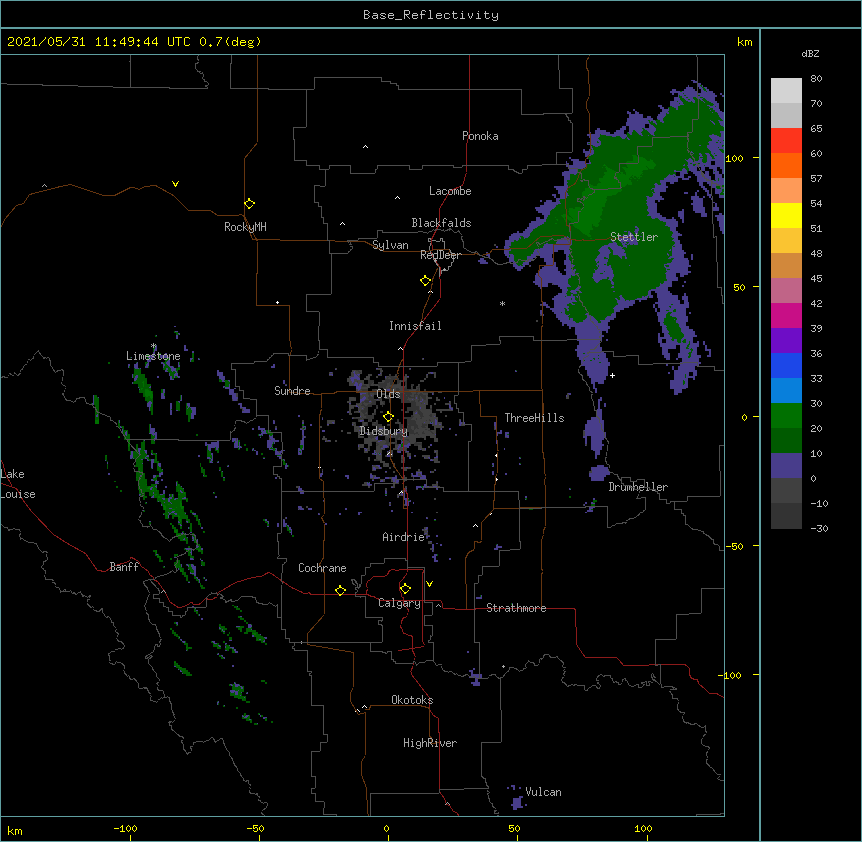Screen dimensions: 862x842
Task: Click the Innisfail city label
Action: [415, 326]
